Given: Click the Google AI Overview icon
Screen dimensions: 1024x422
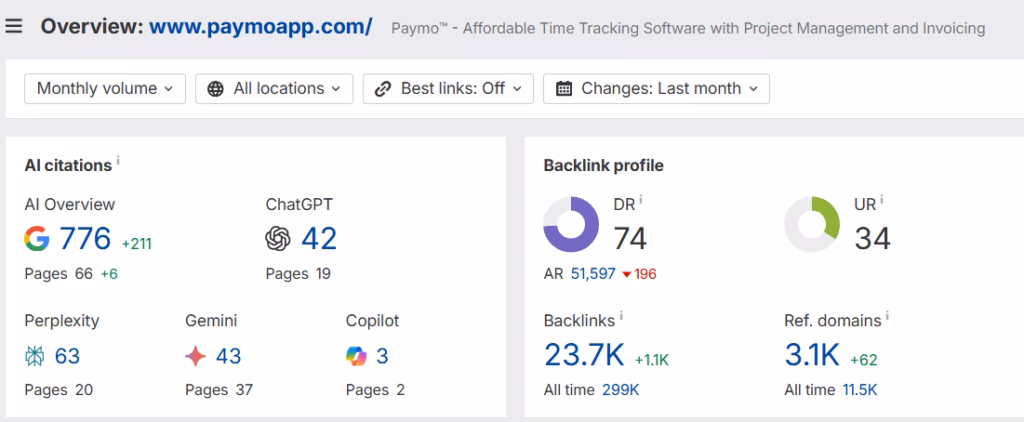Looking at the screenshot, I should [x=37, y=239].
